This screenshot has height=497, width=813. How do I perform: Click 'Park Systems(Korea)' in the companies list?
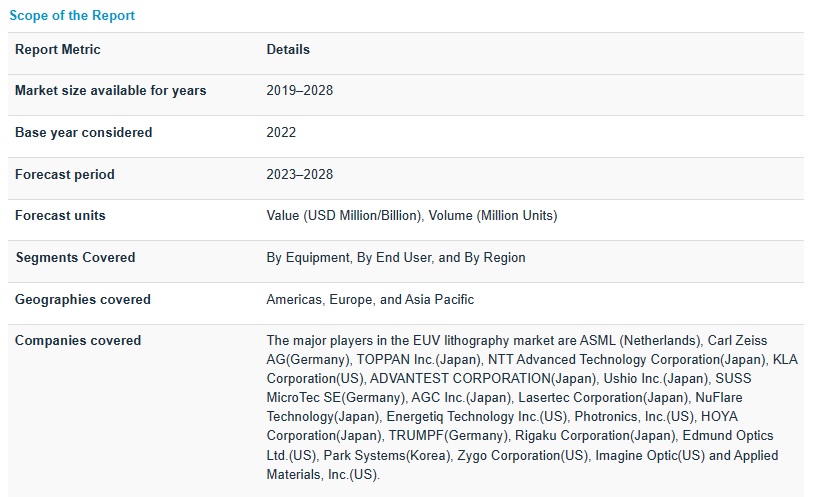388,456
